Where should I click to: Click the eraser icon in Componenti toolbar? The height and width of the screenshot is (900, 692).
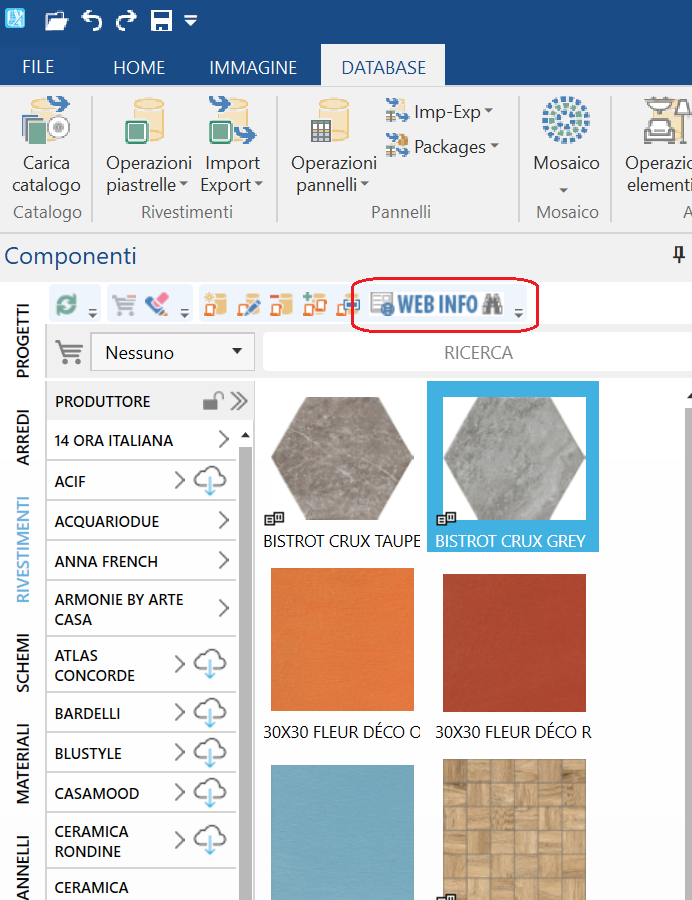(157, 304)
